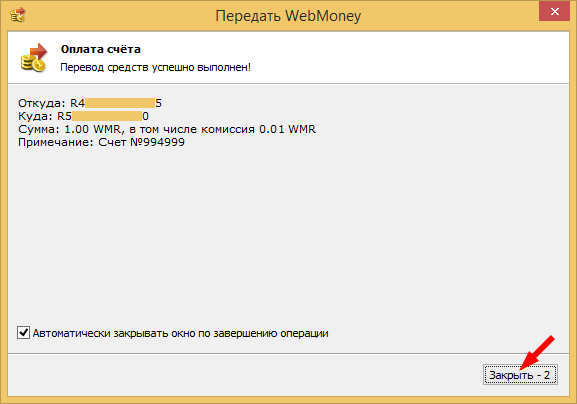Select the Оплата счёта heading

coord(100,49)
